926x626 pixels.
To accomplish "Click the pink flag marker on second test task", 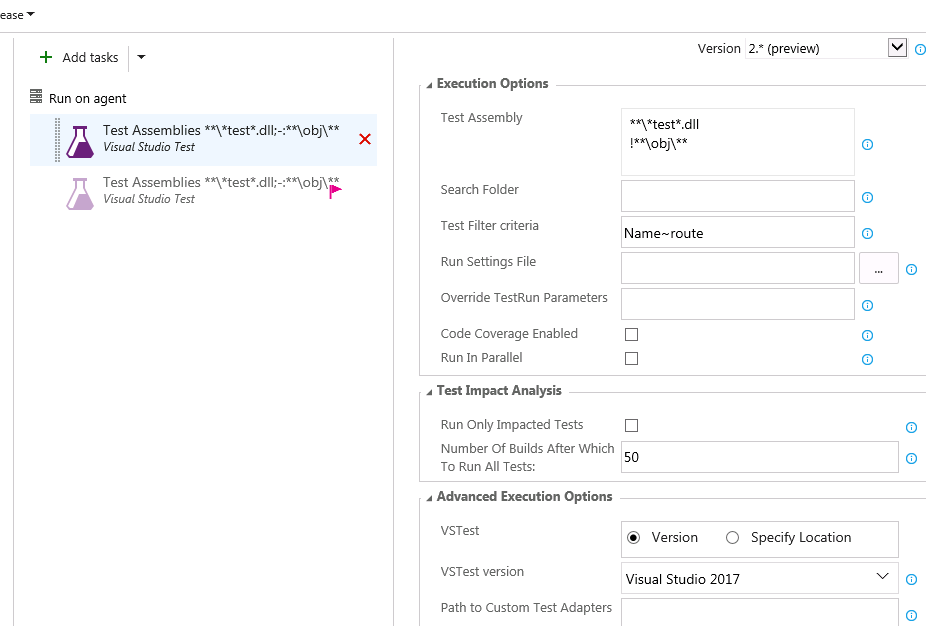I will pos(336,188).
